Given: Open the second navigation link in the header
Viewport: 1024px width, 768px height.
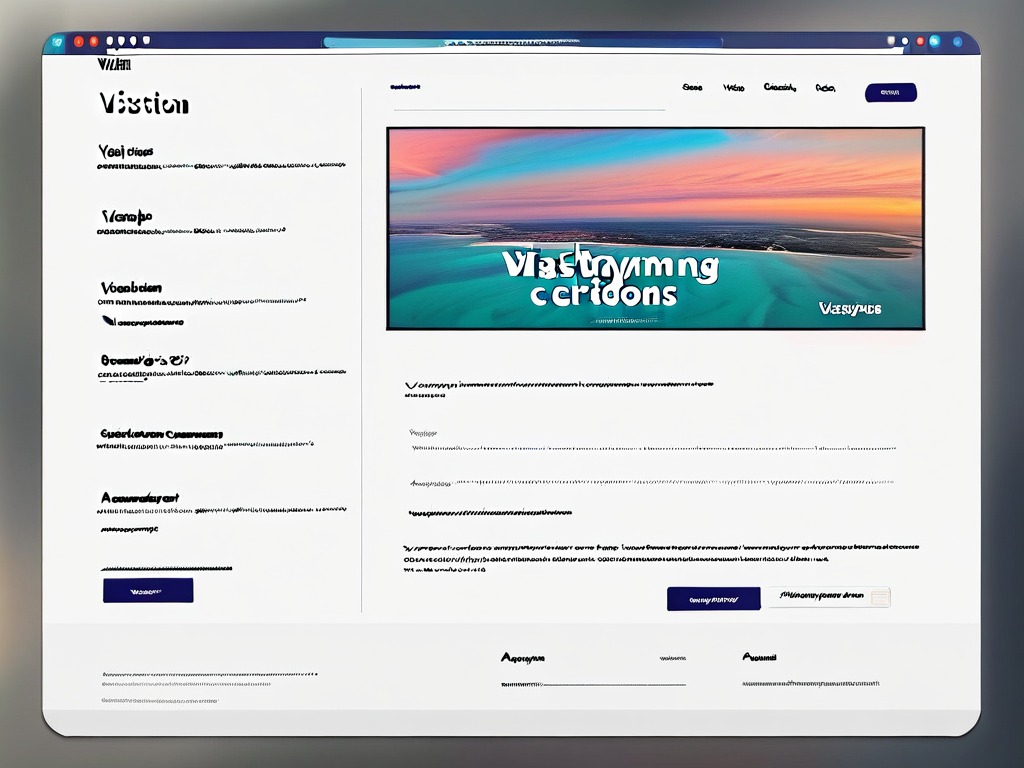Looking at the screenshot, I should pos(734,88).
